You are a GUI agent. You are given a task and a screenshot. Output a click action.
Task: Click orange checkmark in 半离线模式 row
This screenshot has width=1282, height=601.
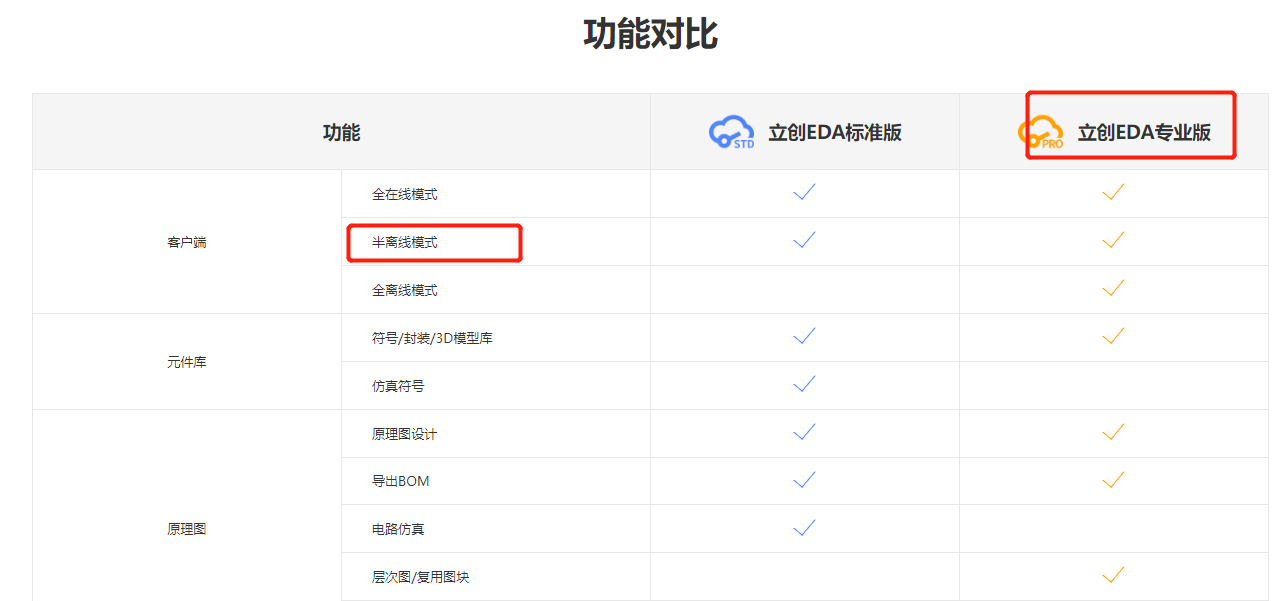[1113, 240]
